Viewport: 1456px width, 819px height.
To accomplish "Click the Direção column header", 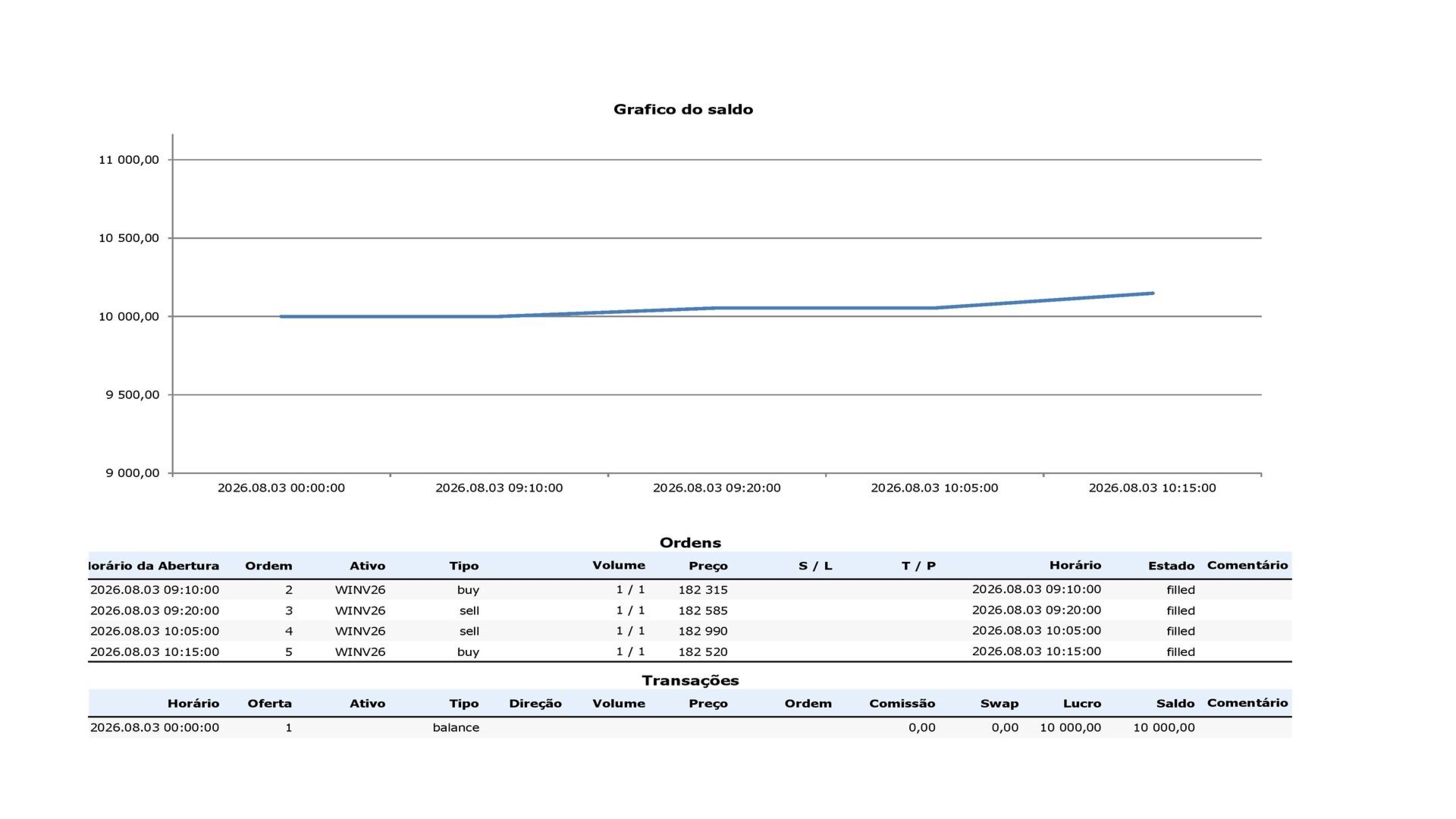I will [x=535, y=704].
